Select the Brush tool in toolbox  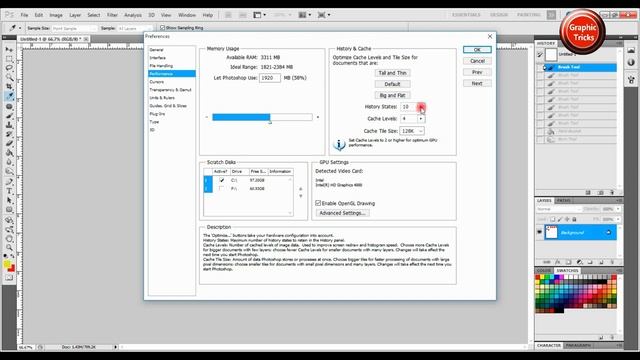pos(9,116)
